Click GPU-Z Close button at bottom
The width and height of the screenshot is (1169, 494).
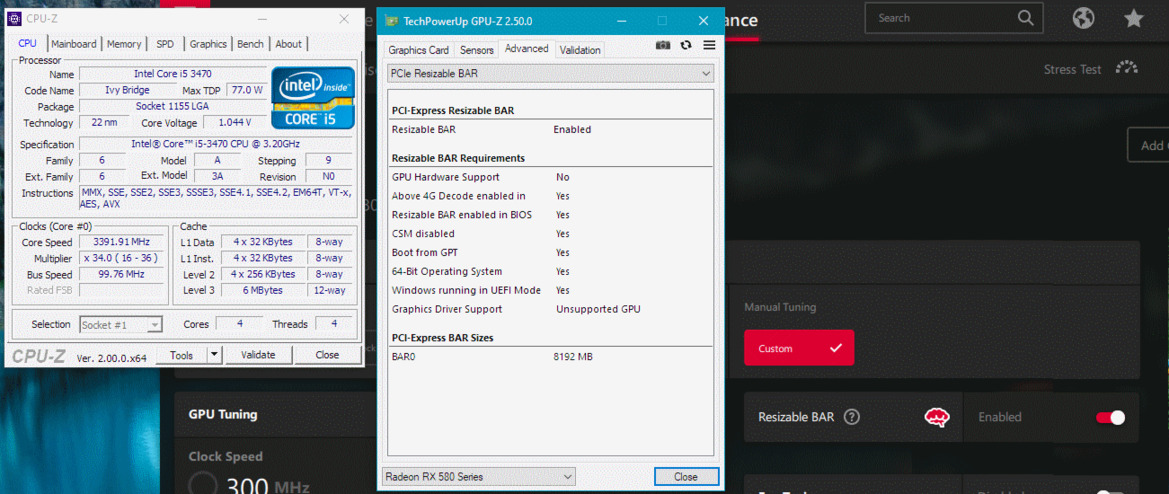686,476
